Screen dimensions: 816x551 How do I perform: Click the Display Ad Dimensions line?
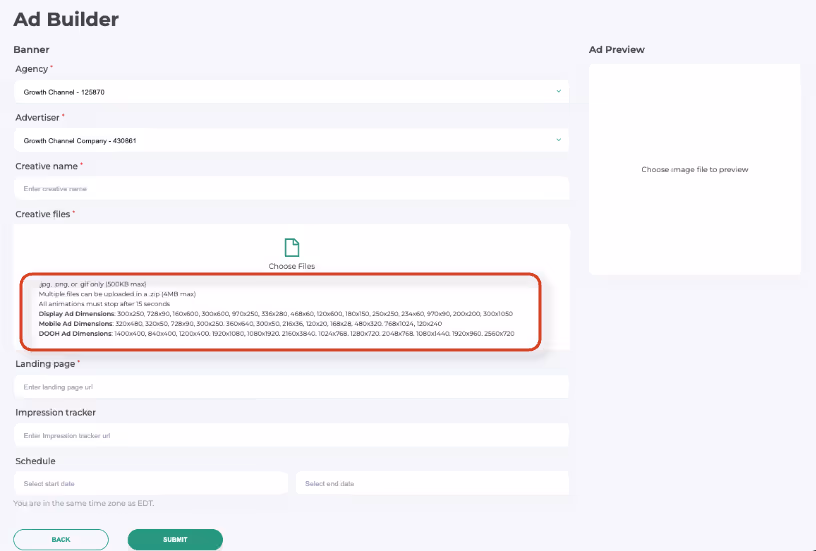coord(276,314)
